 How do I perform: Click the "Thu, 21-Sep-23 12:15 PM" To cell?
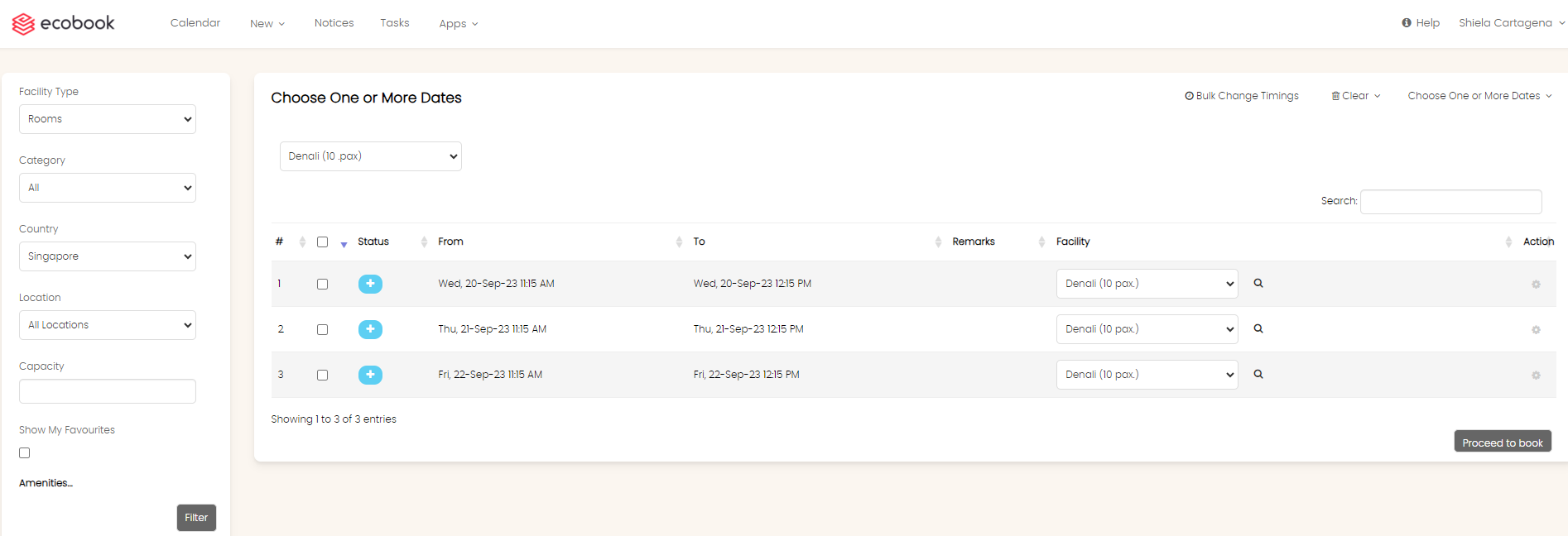748,329
